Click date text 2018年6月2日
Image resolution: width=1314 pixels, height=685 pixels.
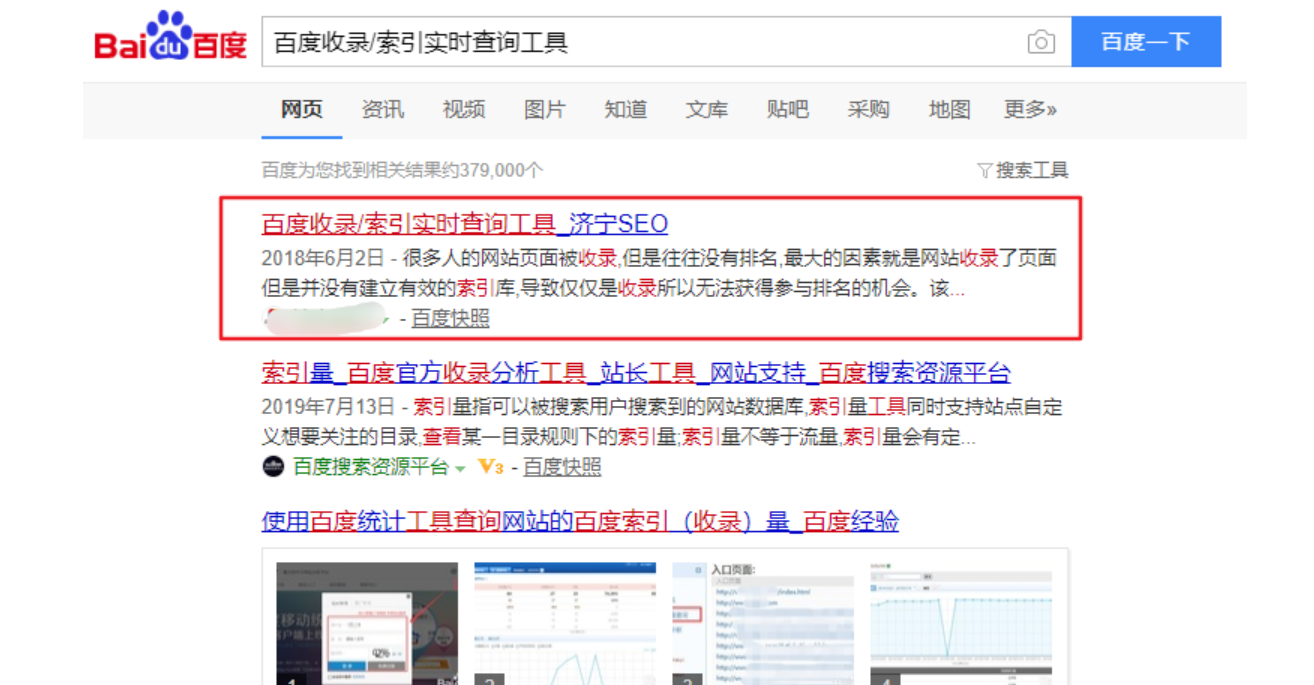(322, 258)
